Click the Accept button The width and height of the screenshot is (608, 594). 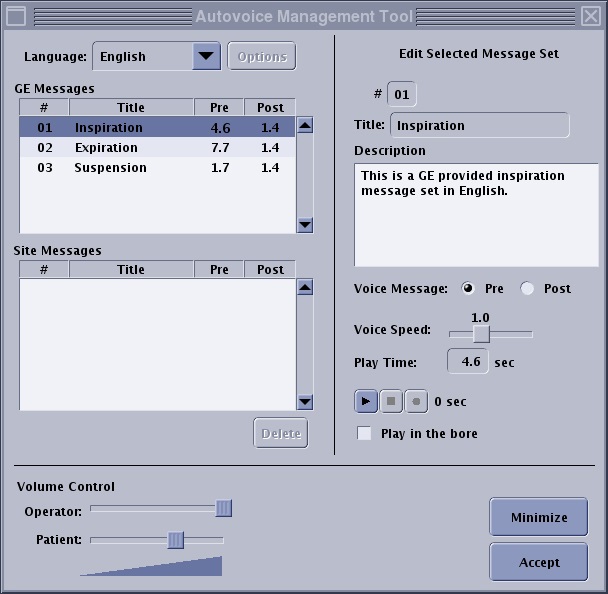538,562
